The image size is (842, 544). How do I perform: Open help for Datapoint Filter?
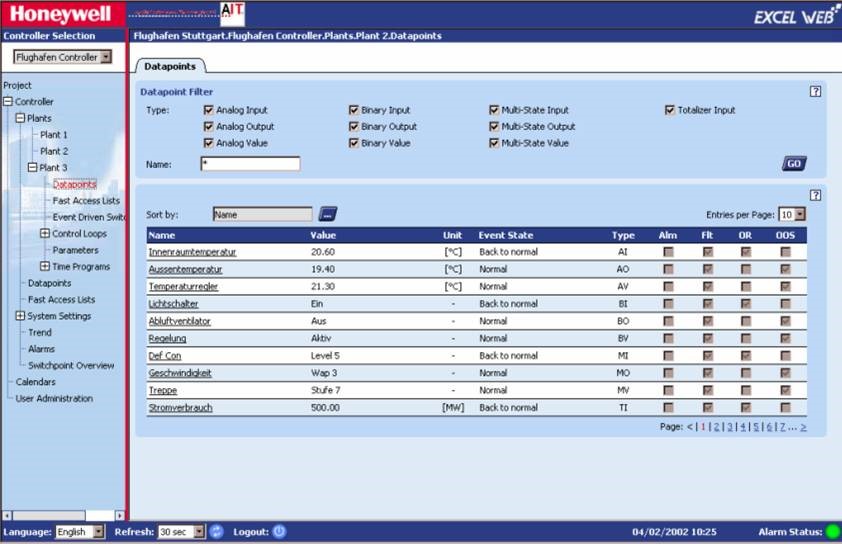click(x=815, y=91)
